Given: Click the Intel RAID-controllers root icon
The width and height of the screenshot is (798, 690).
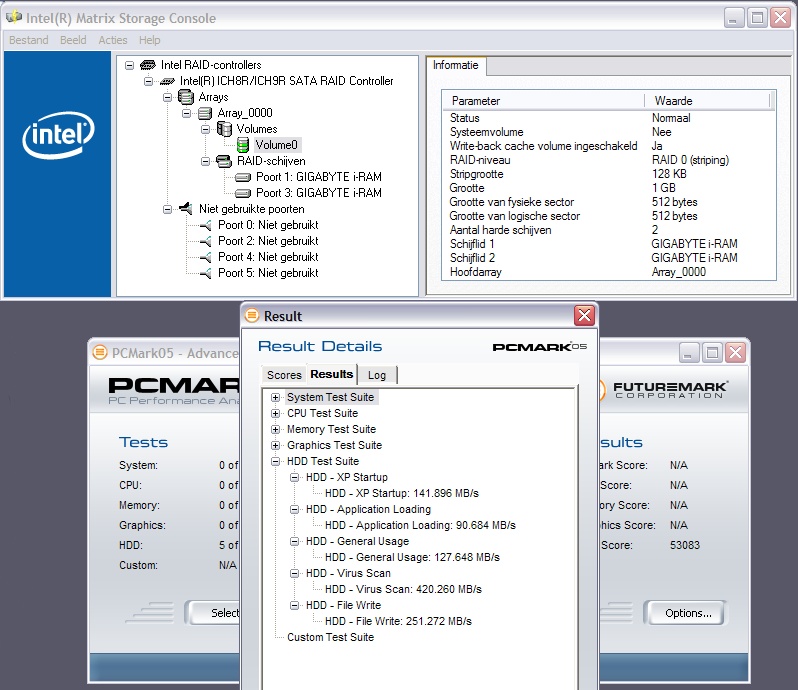Looking at the screenshot, I should click(x=147, y=65).
